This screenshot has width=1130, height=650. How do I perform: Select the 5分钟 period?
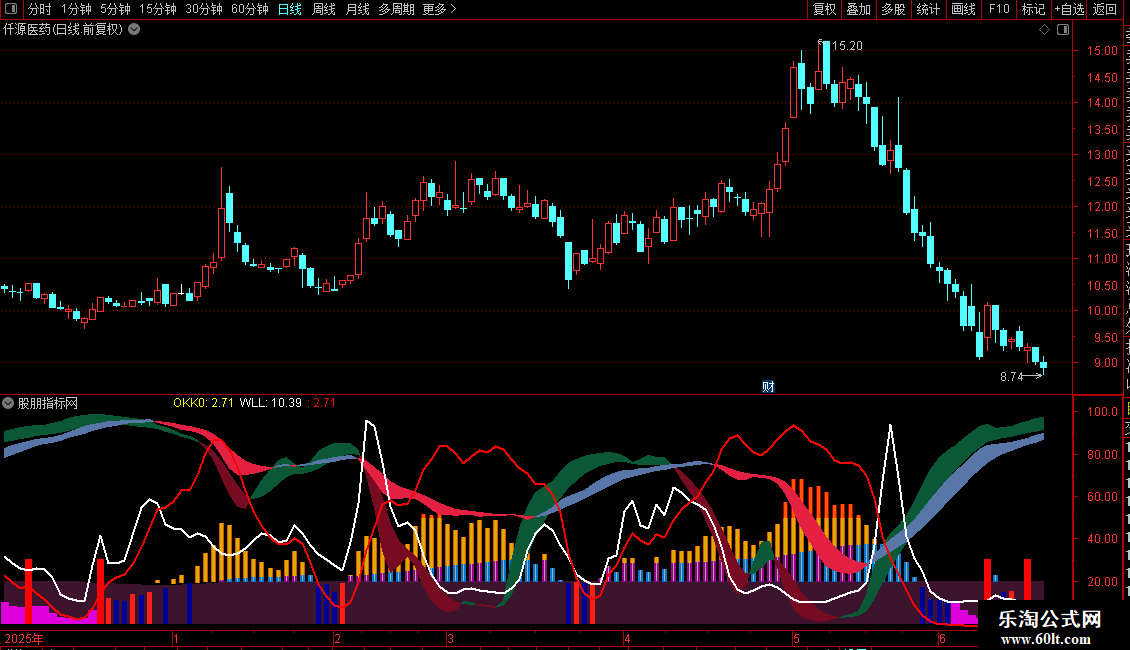pos(115,9)
